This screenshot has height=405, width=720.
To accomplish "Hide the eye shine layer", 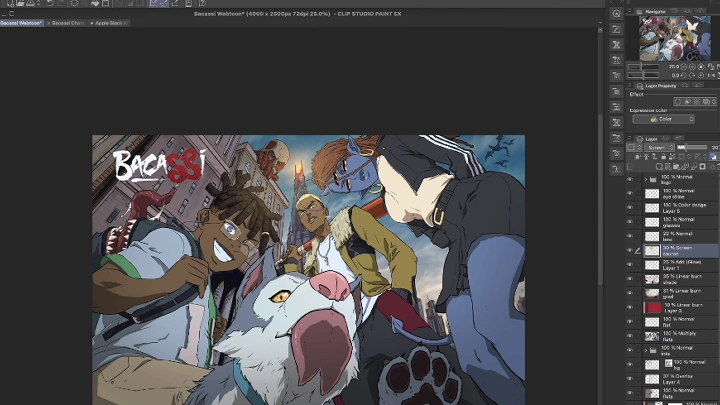I will pyautogui.click(x=630, y=194).
